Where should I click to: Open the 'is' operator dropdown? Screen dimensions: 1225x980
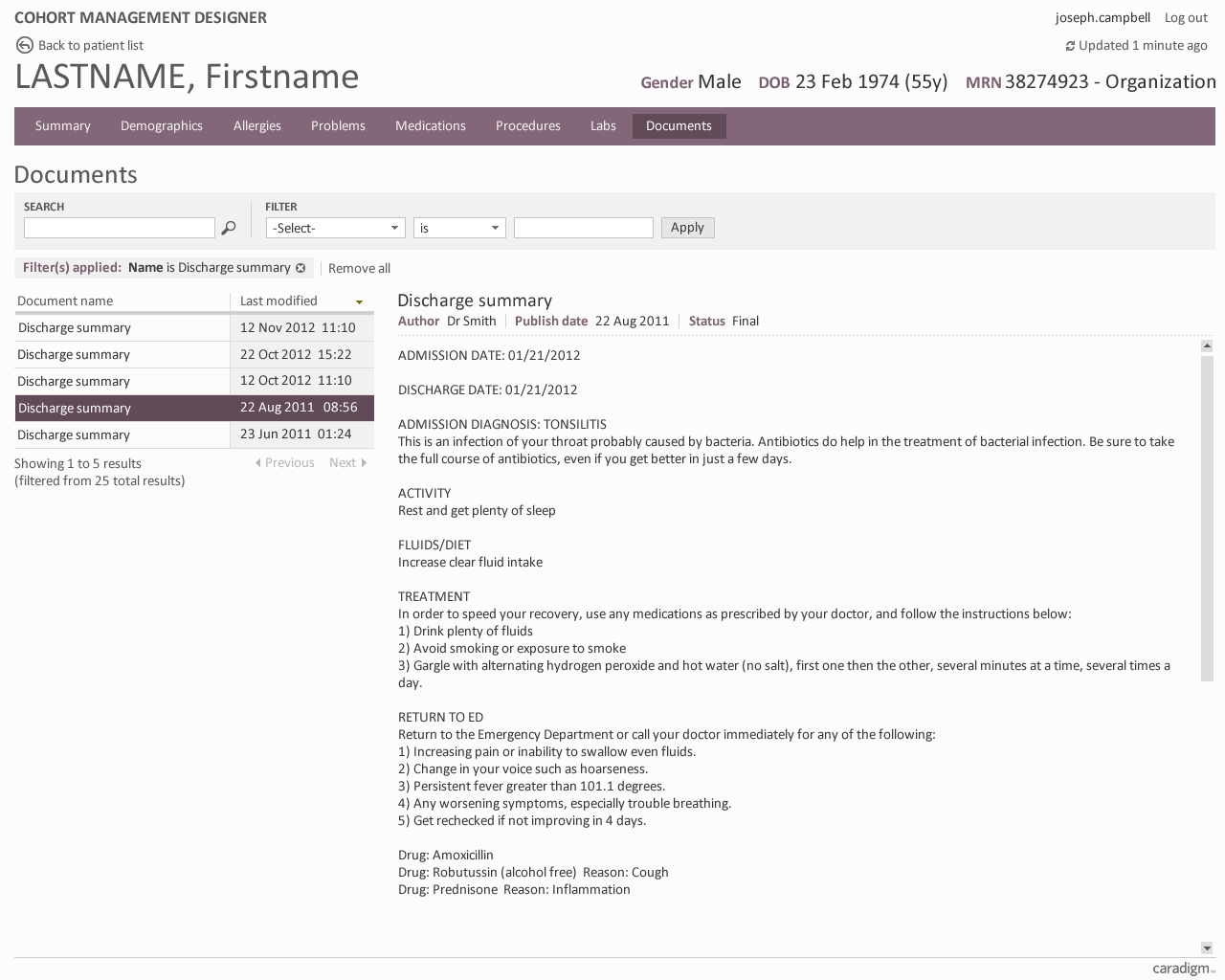[x=459, y=228]
